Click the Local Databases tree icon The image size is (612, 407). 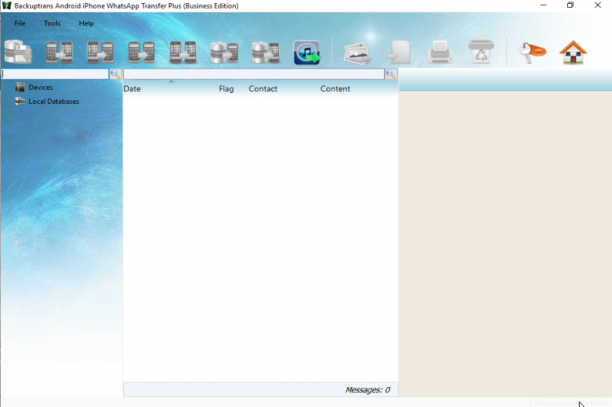(20, 101)
